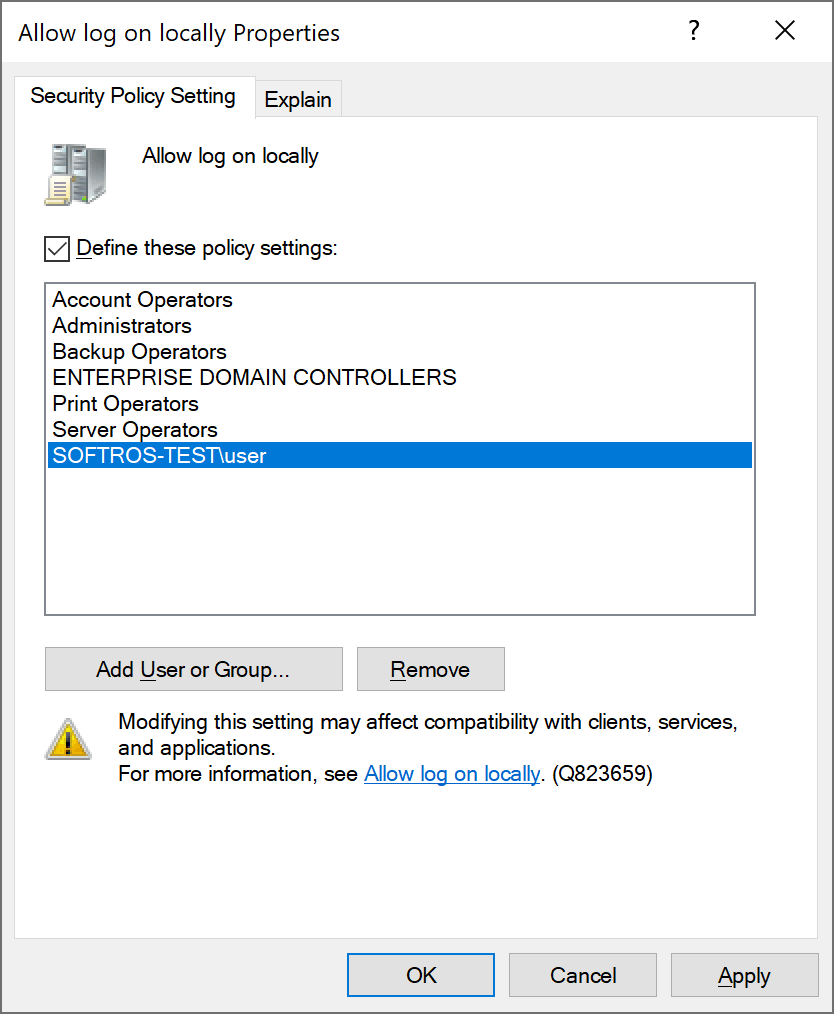
Task: Remove the selected user entry
Action: pyautogui.click(x=431, y=669)
